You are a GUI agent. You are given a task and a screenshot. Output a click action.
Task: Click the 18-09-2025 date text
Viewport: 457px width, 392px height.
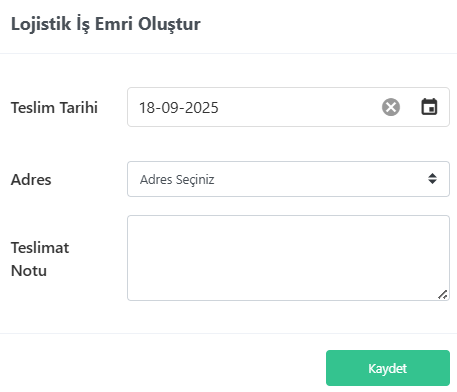pyautogui.click(x=179, y=108)
